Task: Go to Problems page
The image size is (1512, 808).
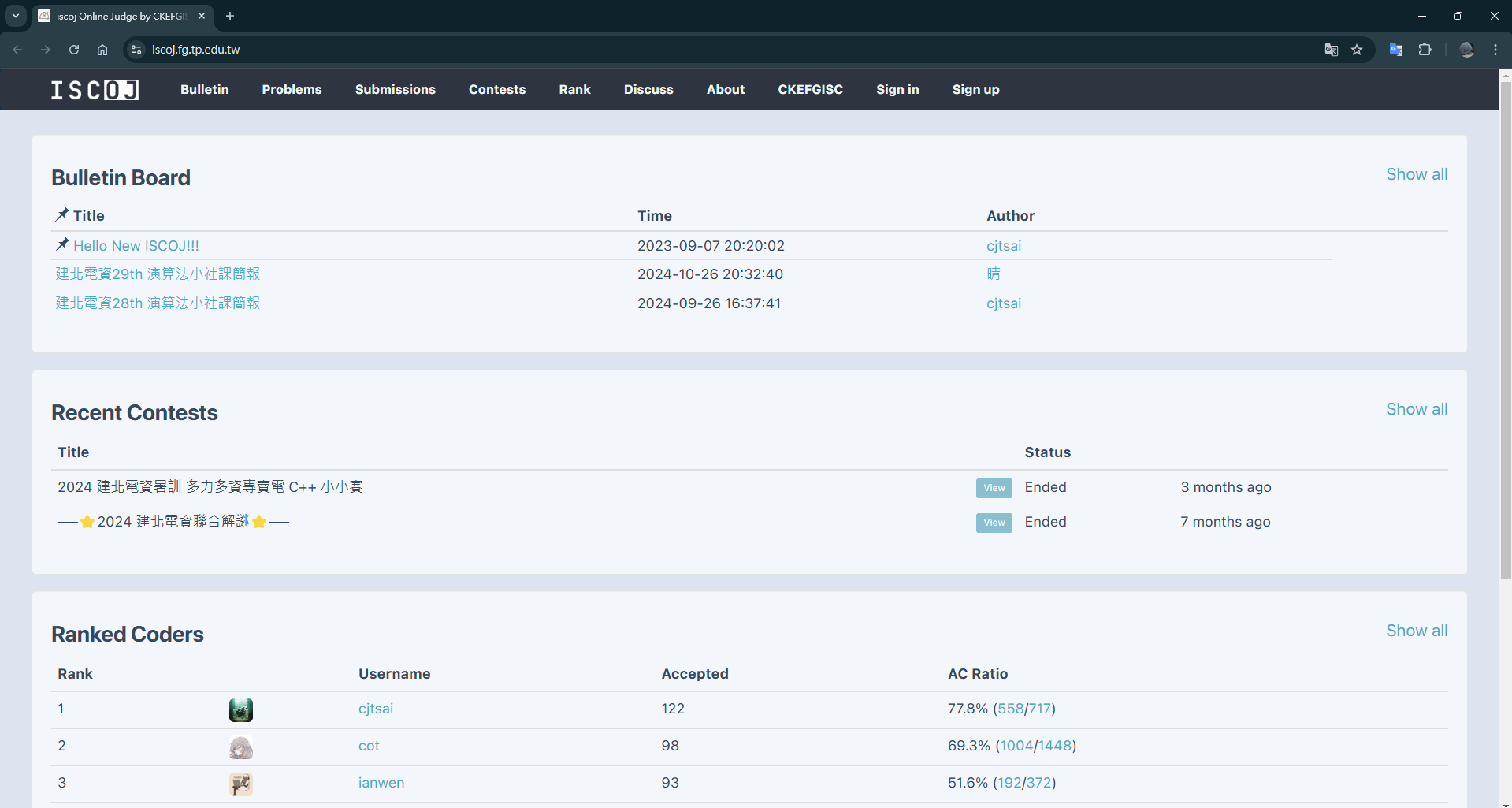Action: coord(292,90)
